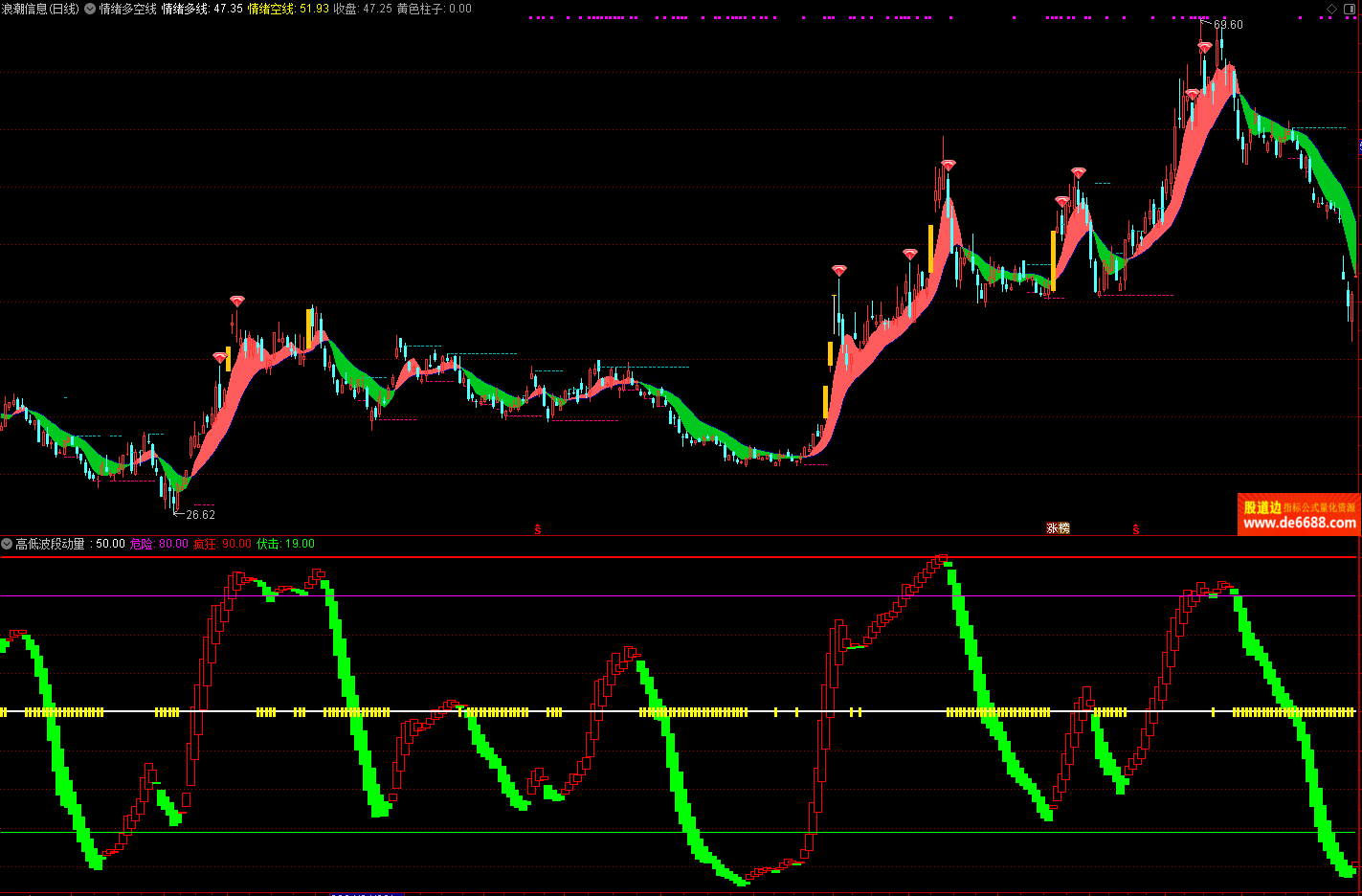The width and height of the screenshot is (1362, 896).
Task: Click the diamond icon at top right
Action: (x=1331, y=9)
